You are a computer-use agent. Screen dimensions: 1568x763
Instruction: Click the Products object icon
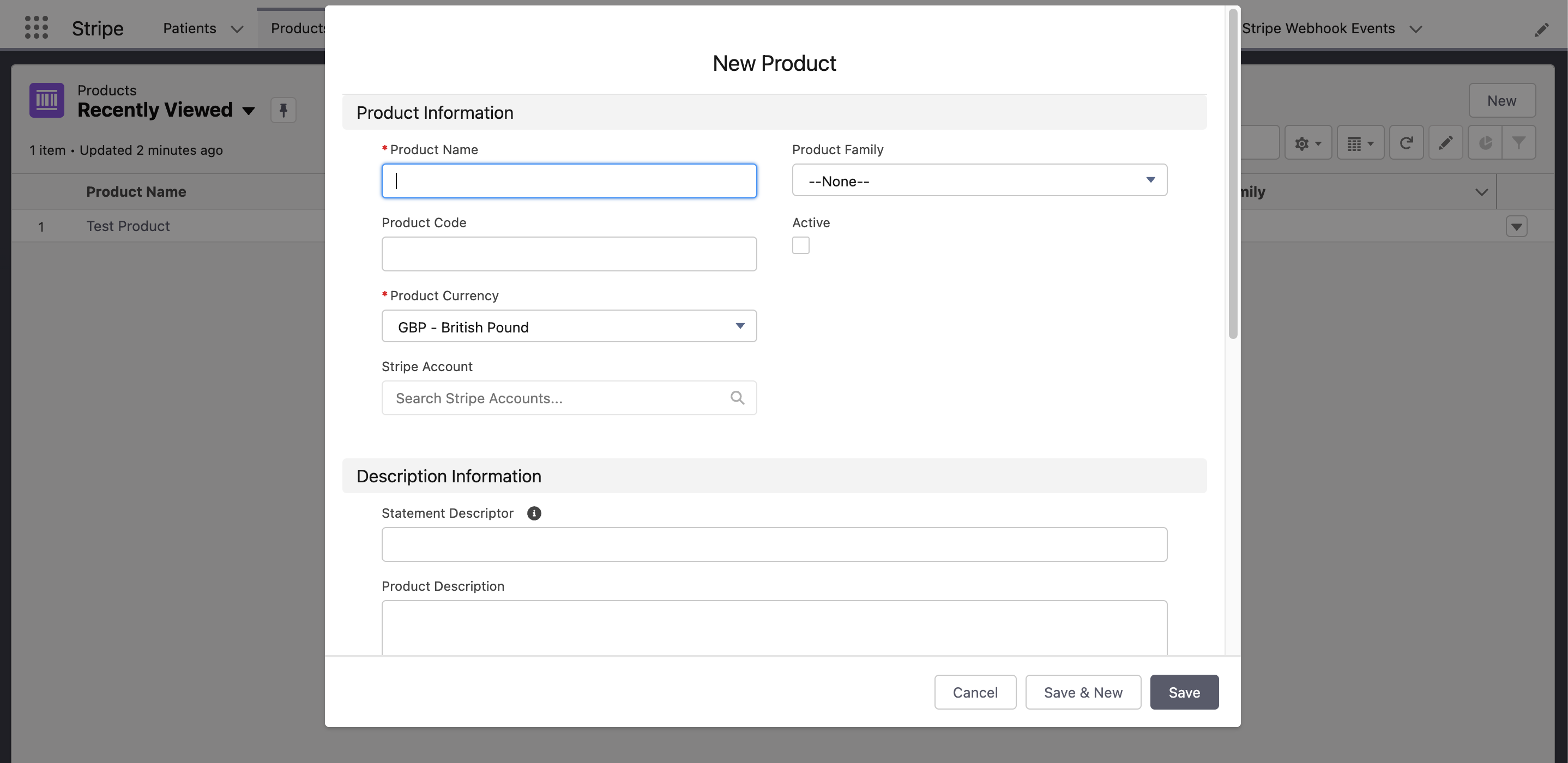click(47, 100)
